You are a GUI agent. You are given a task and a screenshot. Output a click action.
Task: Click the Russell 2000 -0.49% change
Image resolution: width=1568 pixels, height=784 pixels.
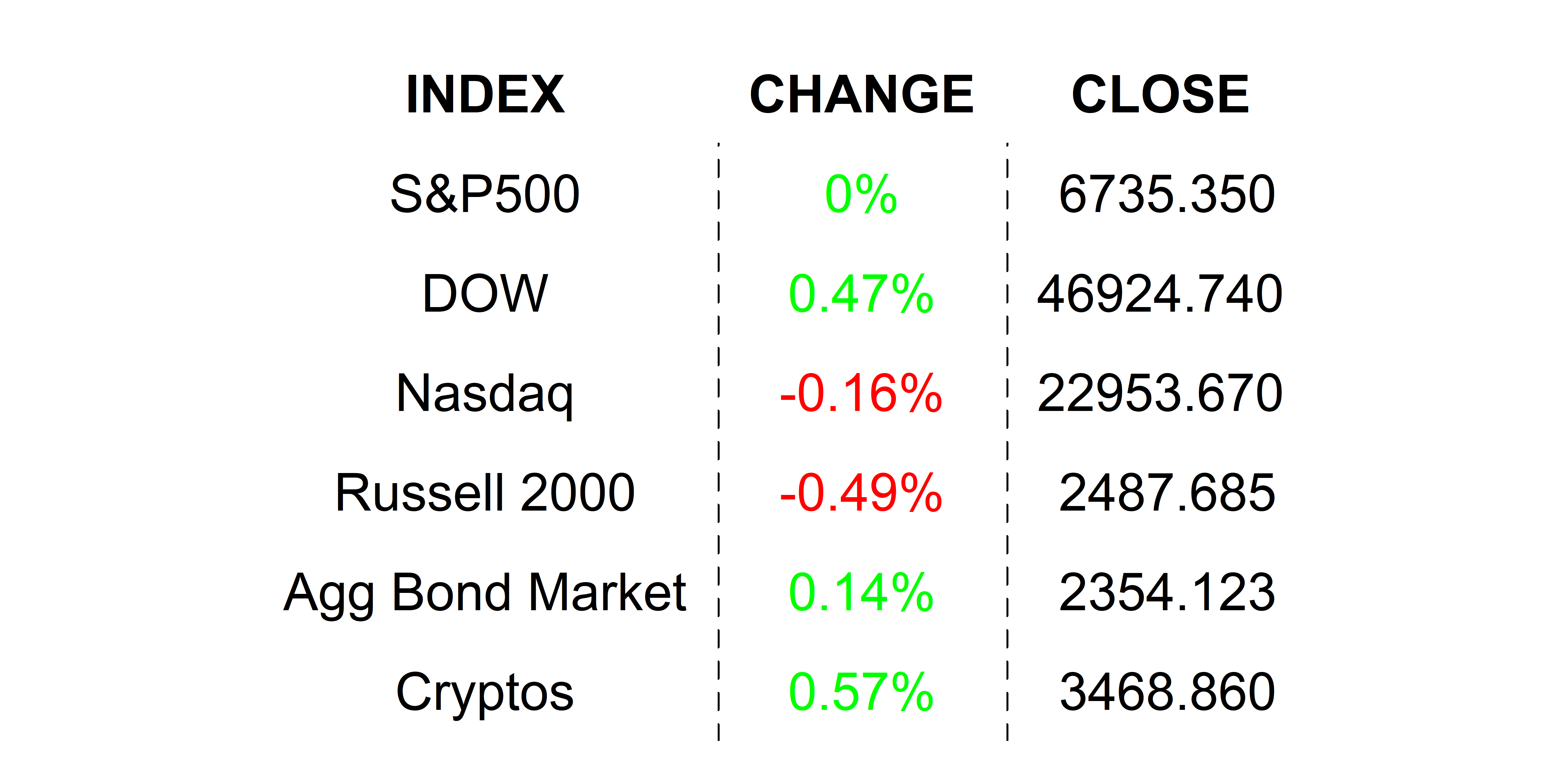coord(861,493)
